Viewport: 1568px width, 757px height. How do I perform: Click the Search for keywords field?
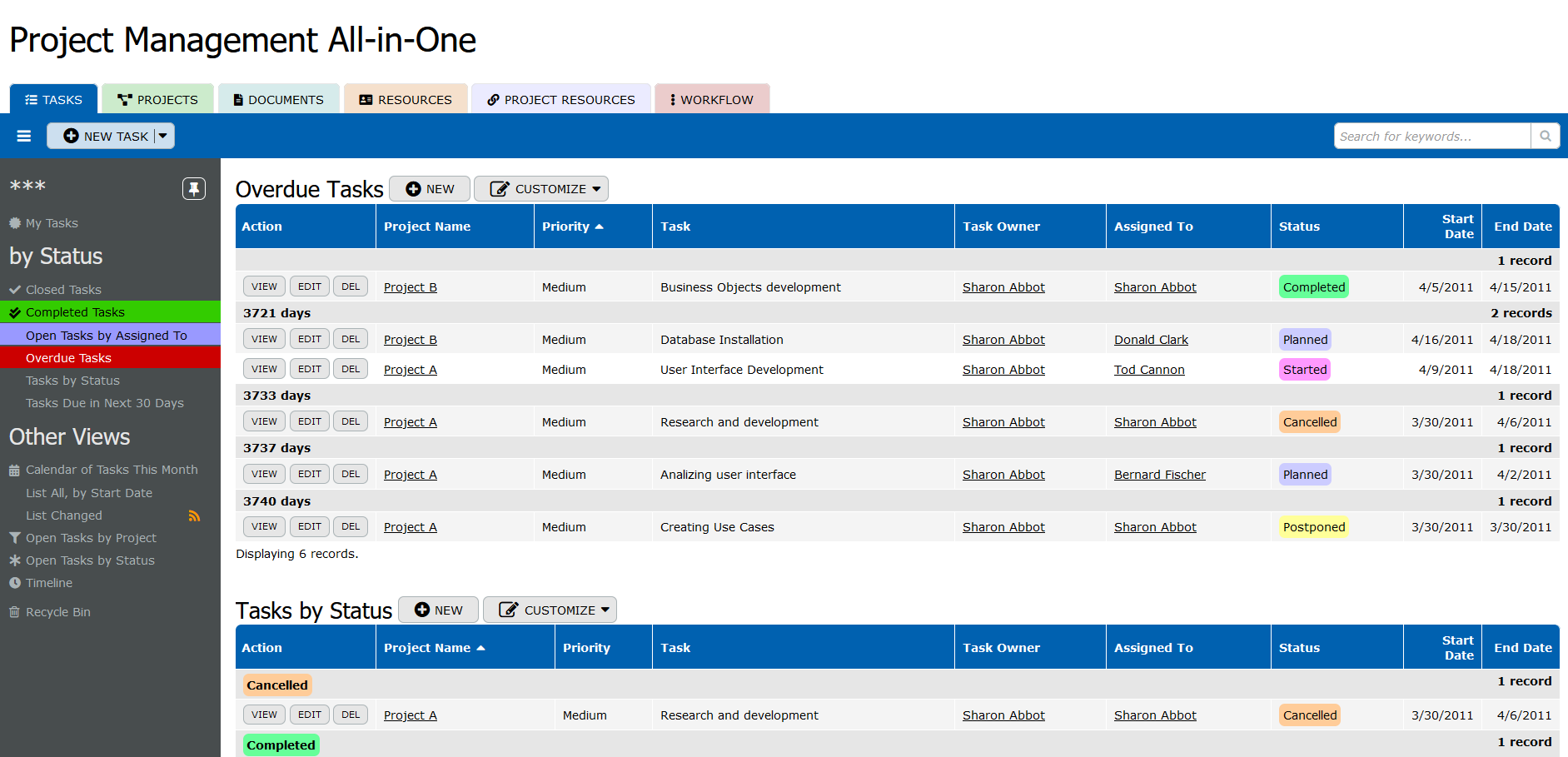[x=1432, y=136]
